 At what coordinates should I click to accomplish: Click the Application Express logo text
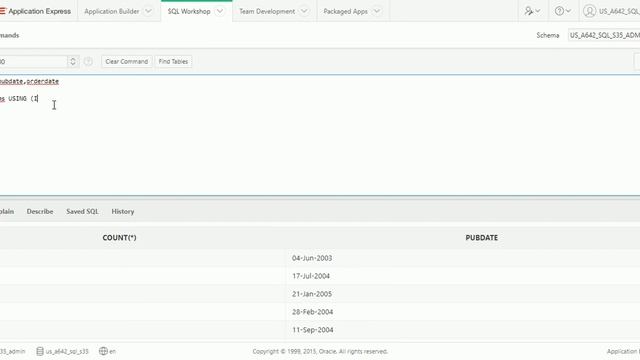[x=40, y=11]
